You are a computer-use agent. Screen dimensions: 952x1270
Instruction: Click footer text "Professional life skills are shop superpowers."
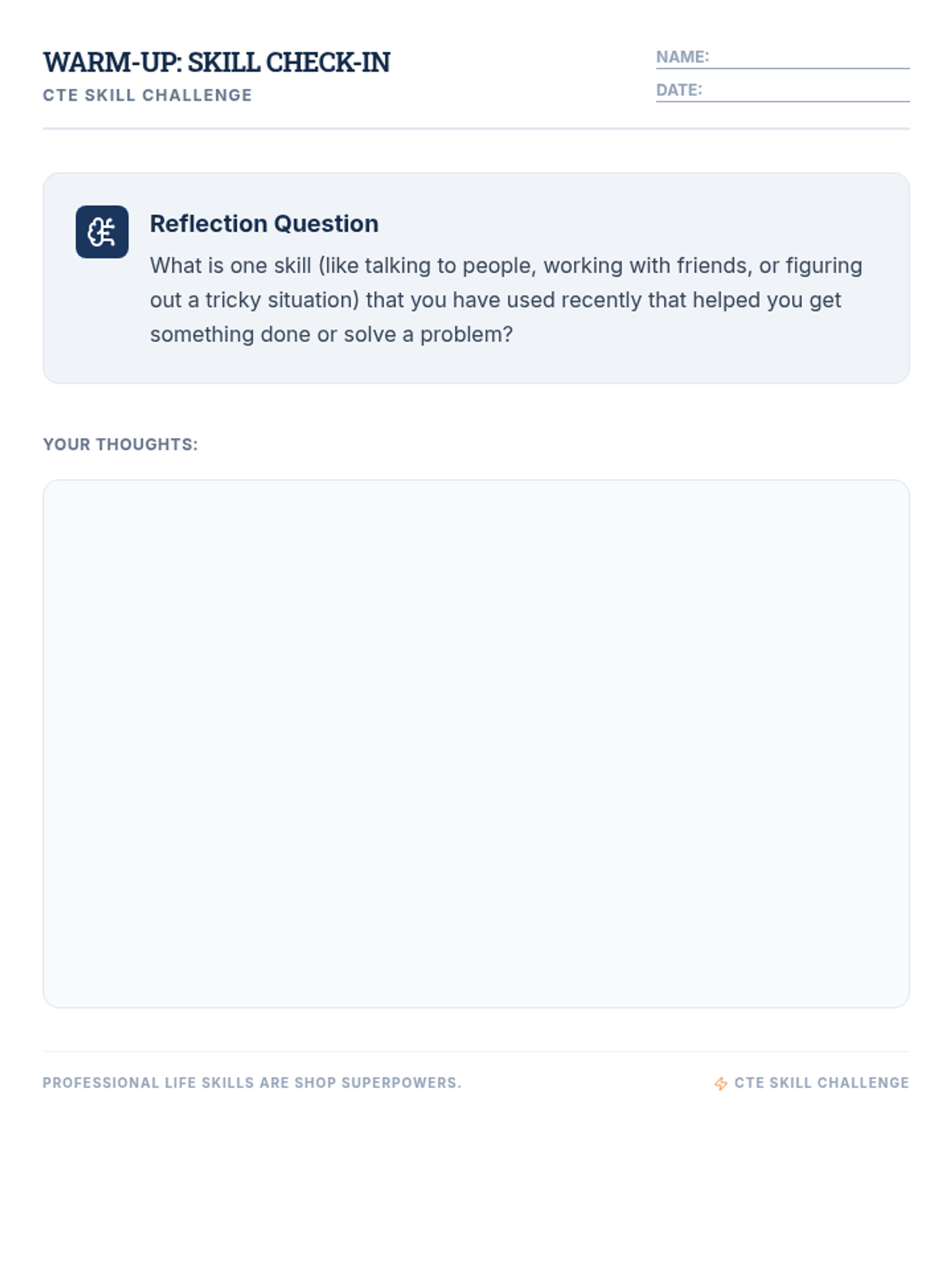(251, 1083)
